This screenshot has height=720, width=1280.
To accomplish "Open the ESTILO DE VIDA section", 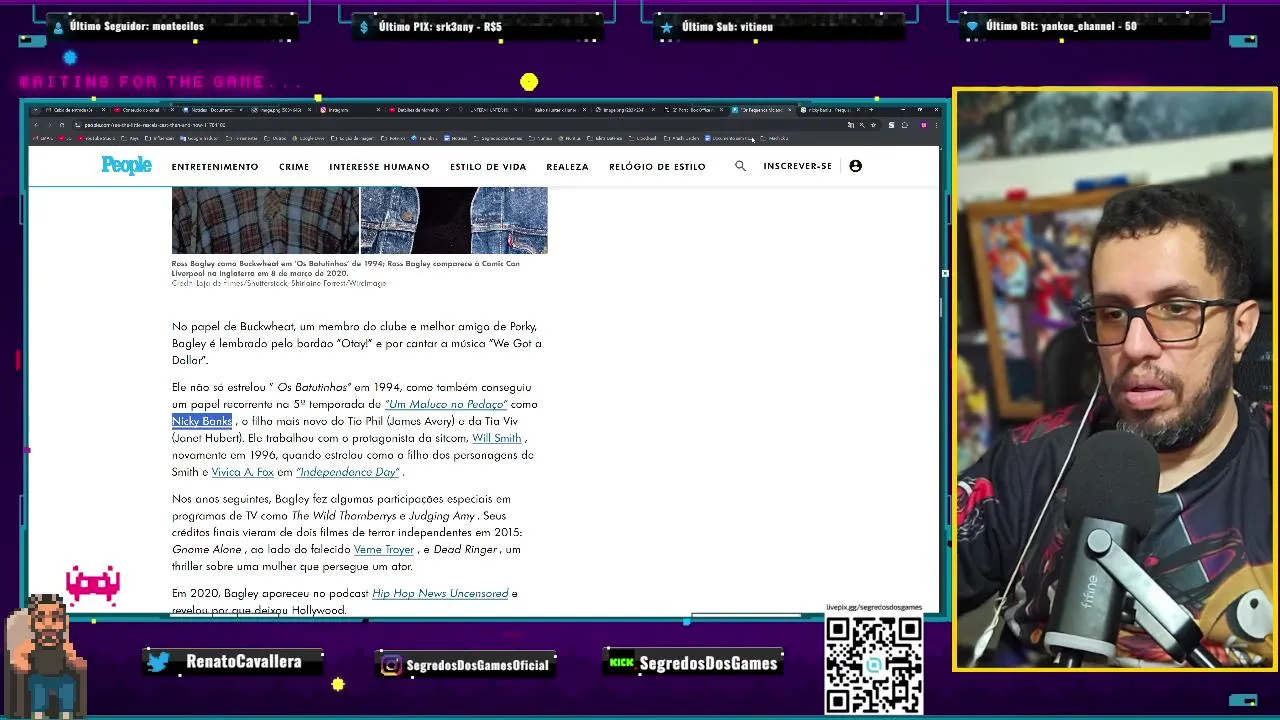I will pos(488,167).
